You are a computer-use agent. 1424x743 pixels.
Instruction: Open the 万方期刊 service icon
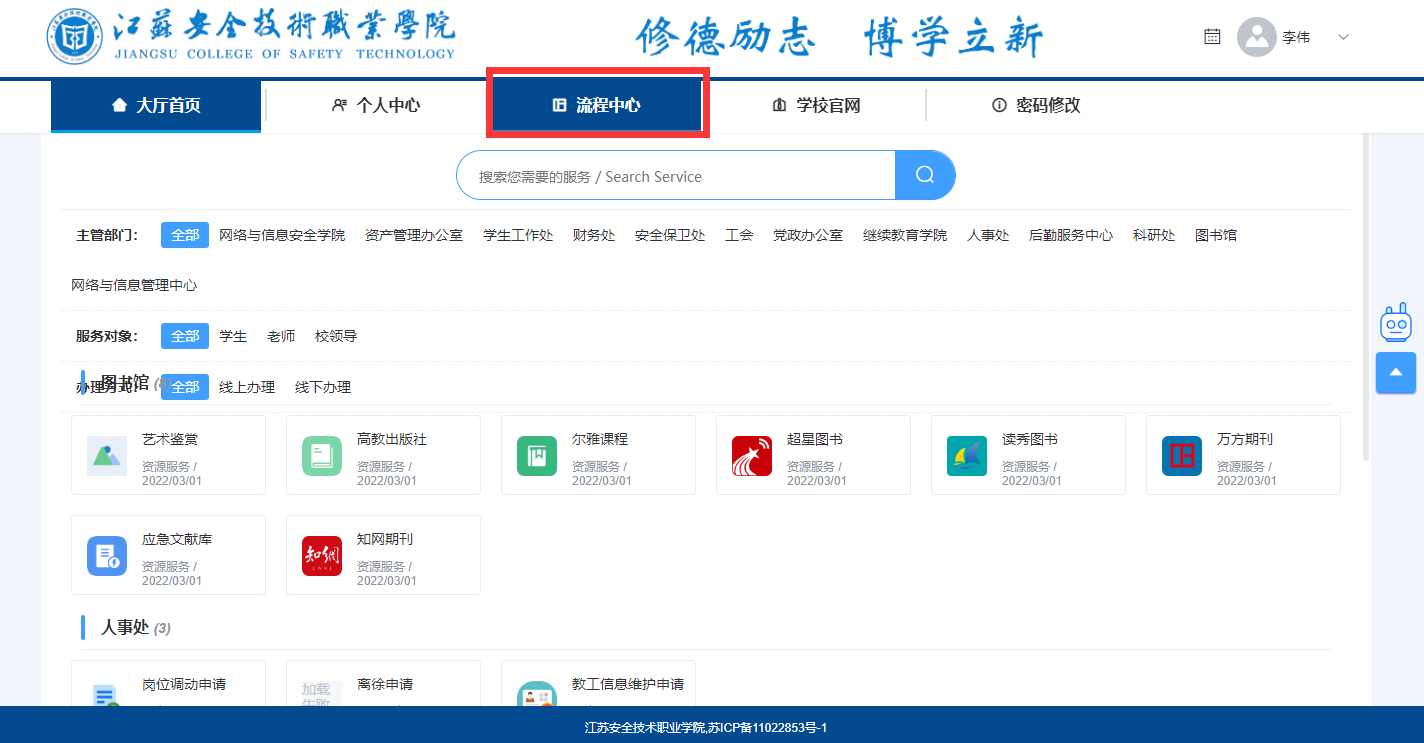(x=1181, y=456)
